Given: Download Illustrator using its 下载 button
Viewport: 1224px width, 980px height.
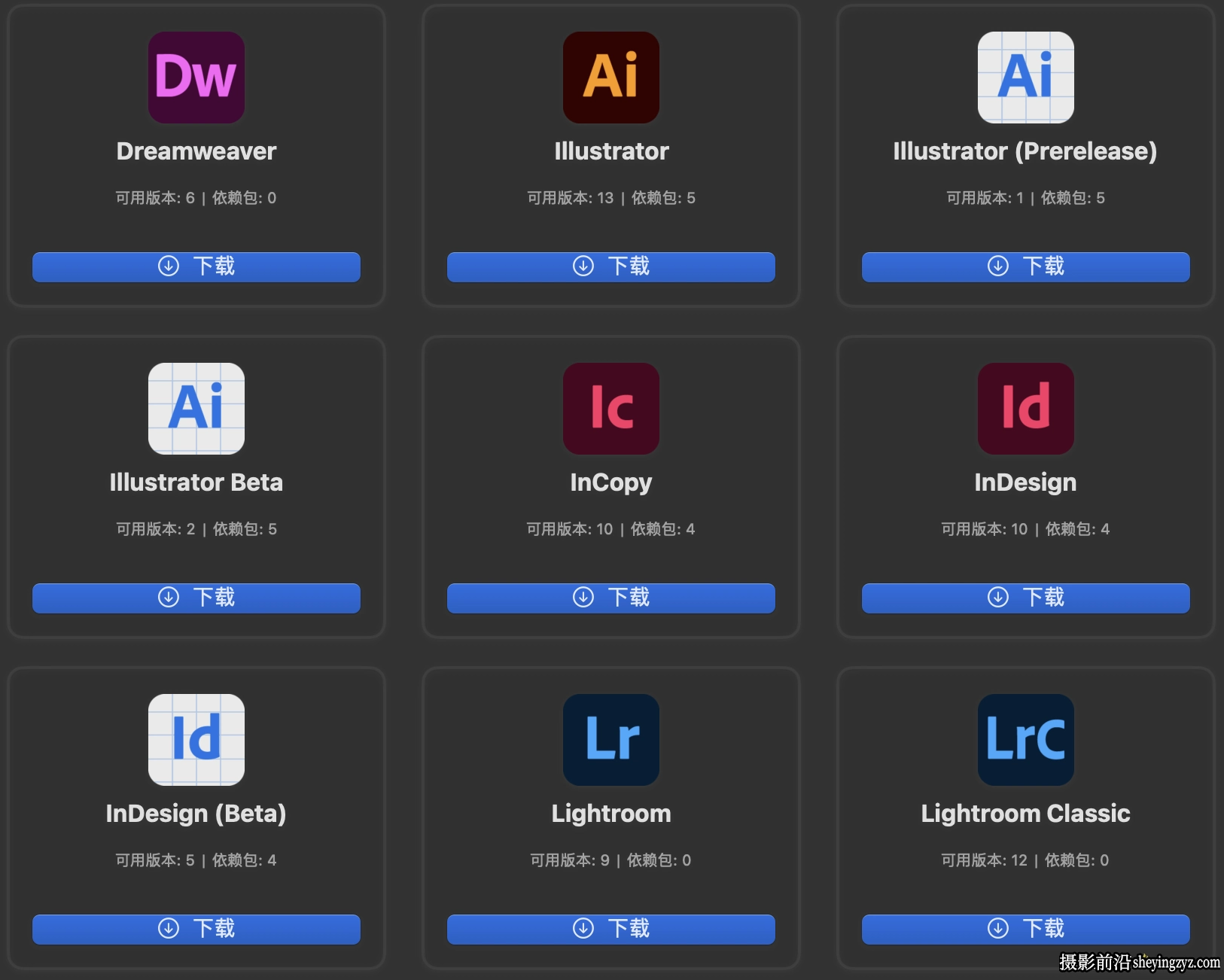Looking at the screenshot, I should click(611, 266).
